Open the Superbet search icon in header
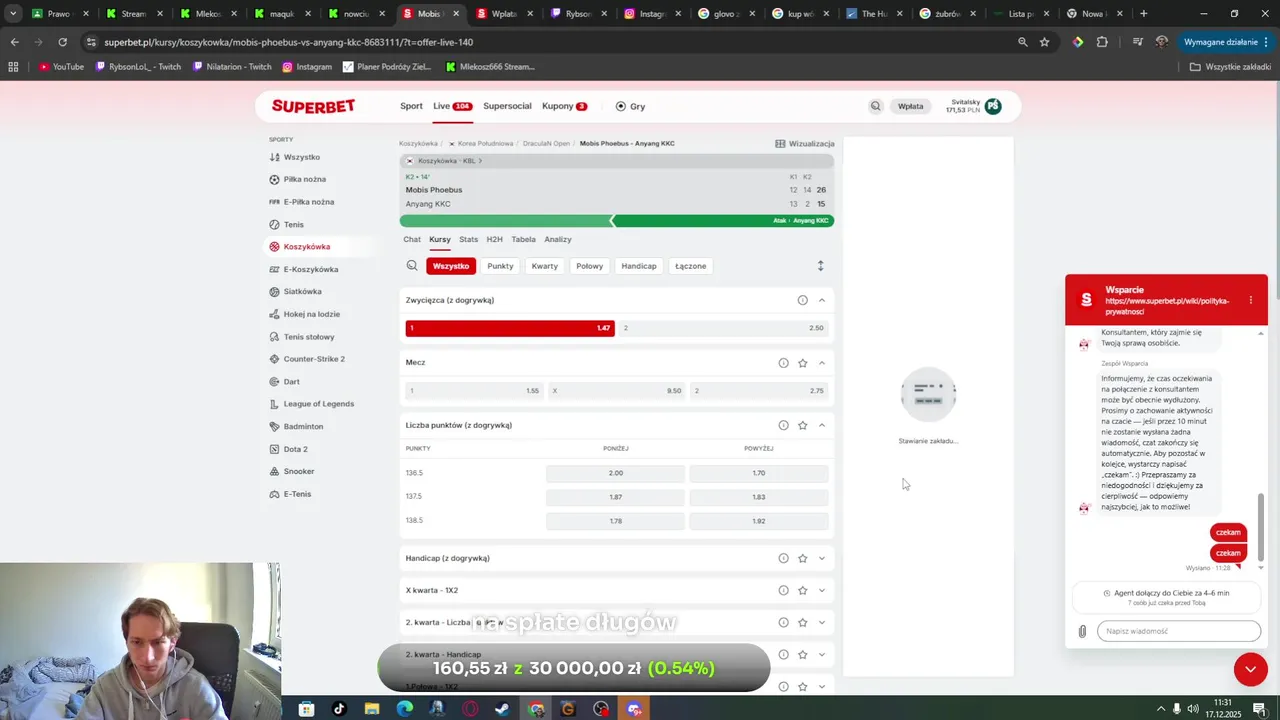The image size is (1280, 720). point(875,106)
